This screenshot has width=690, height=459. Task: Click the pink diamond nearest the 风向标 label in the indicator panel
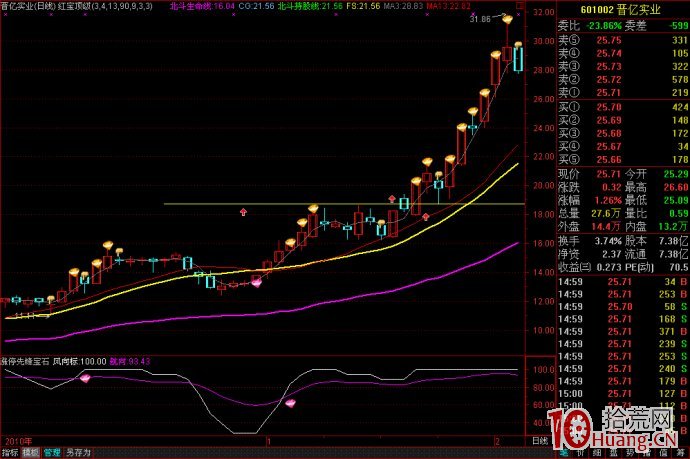coord(85,378)
